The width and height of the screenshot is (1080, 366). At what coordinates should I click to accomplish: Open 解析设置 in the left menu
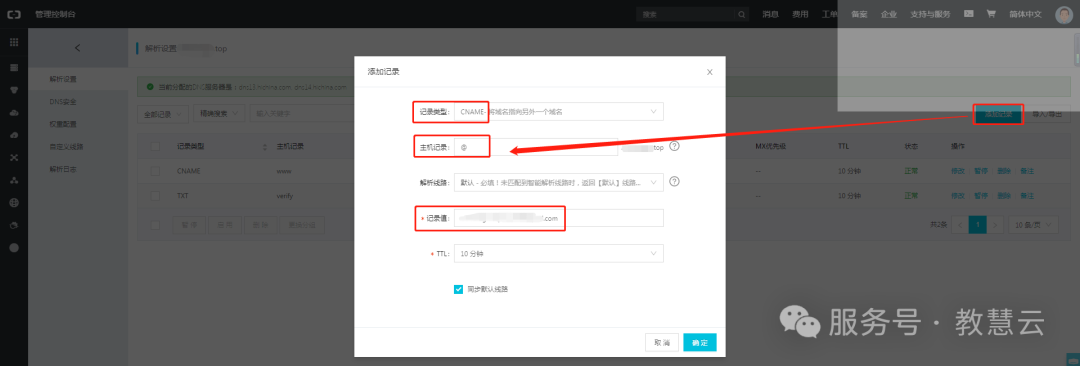click(63, 79)
